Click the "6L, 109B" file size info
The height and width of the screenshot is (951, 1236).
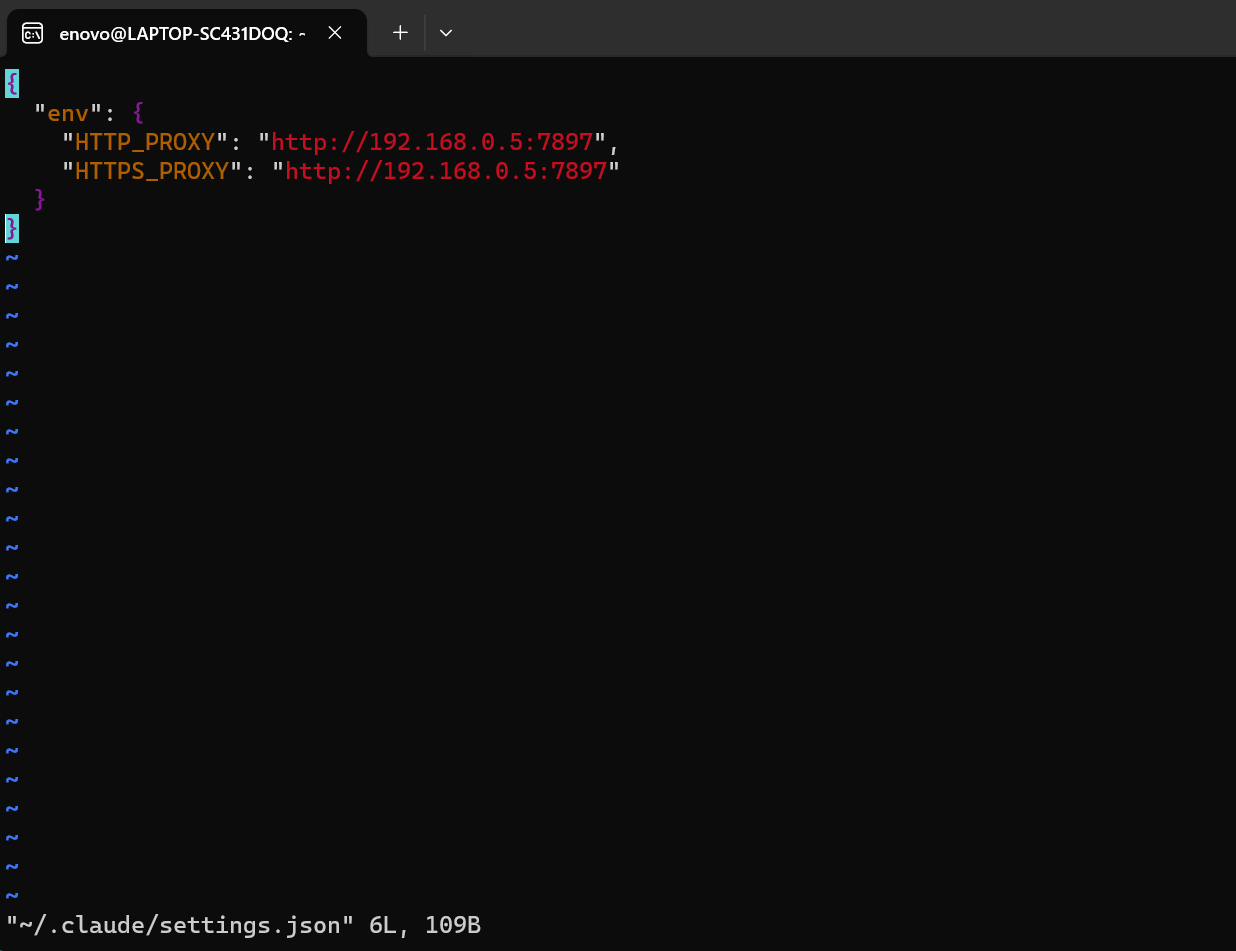coord(425,925)
